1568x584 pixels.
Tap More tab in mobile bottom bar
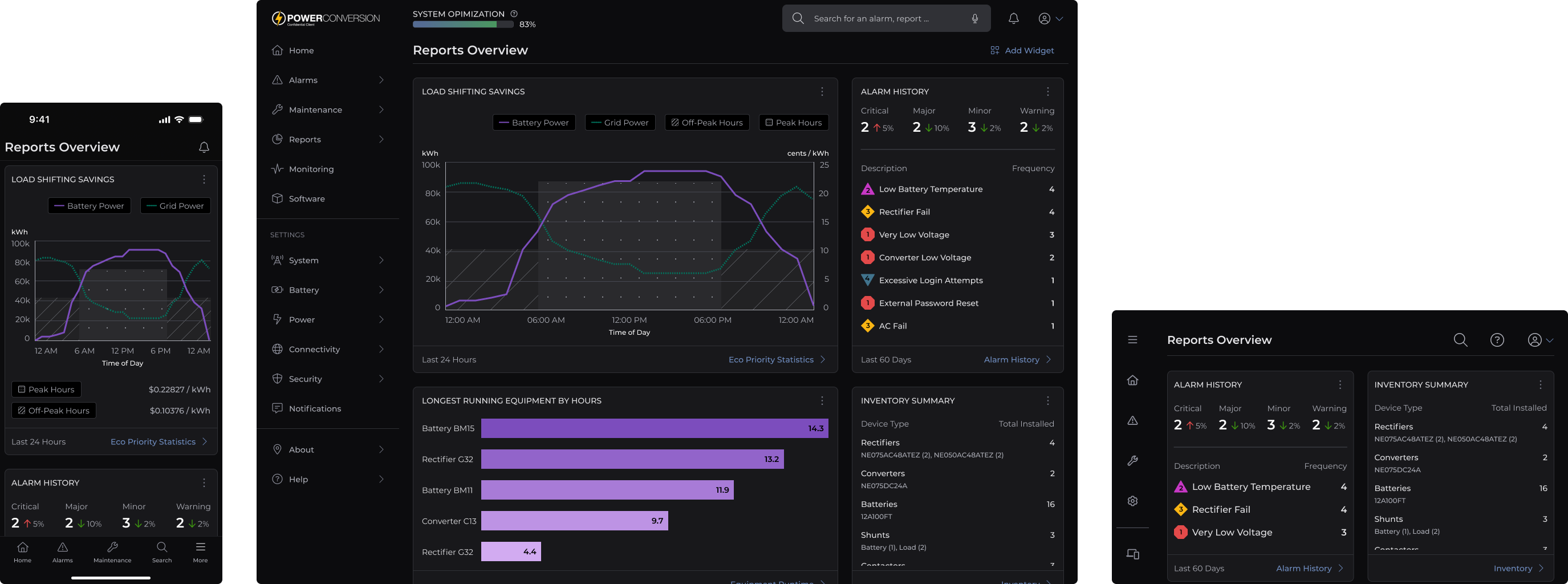point(200,551)
